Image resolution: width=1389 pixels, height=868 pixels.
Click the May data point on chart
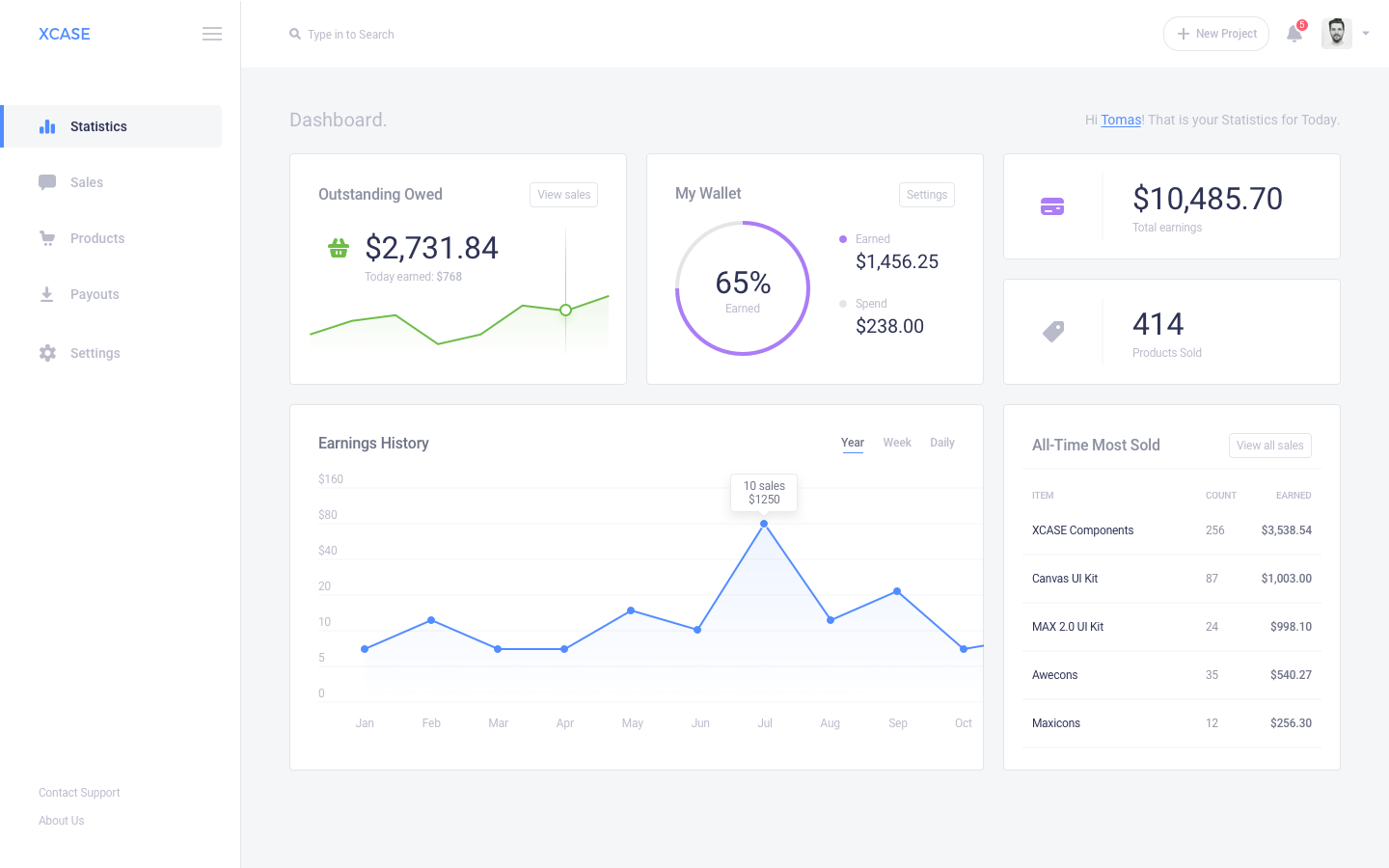631,610
